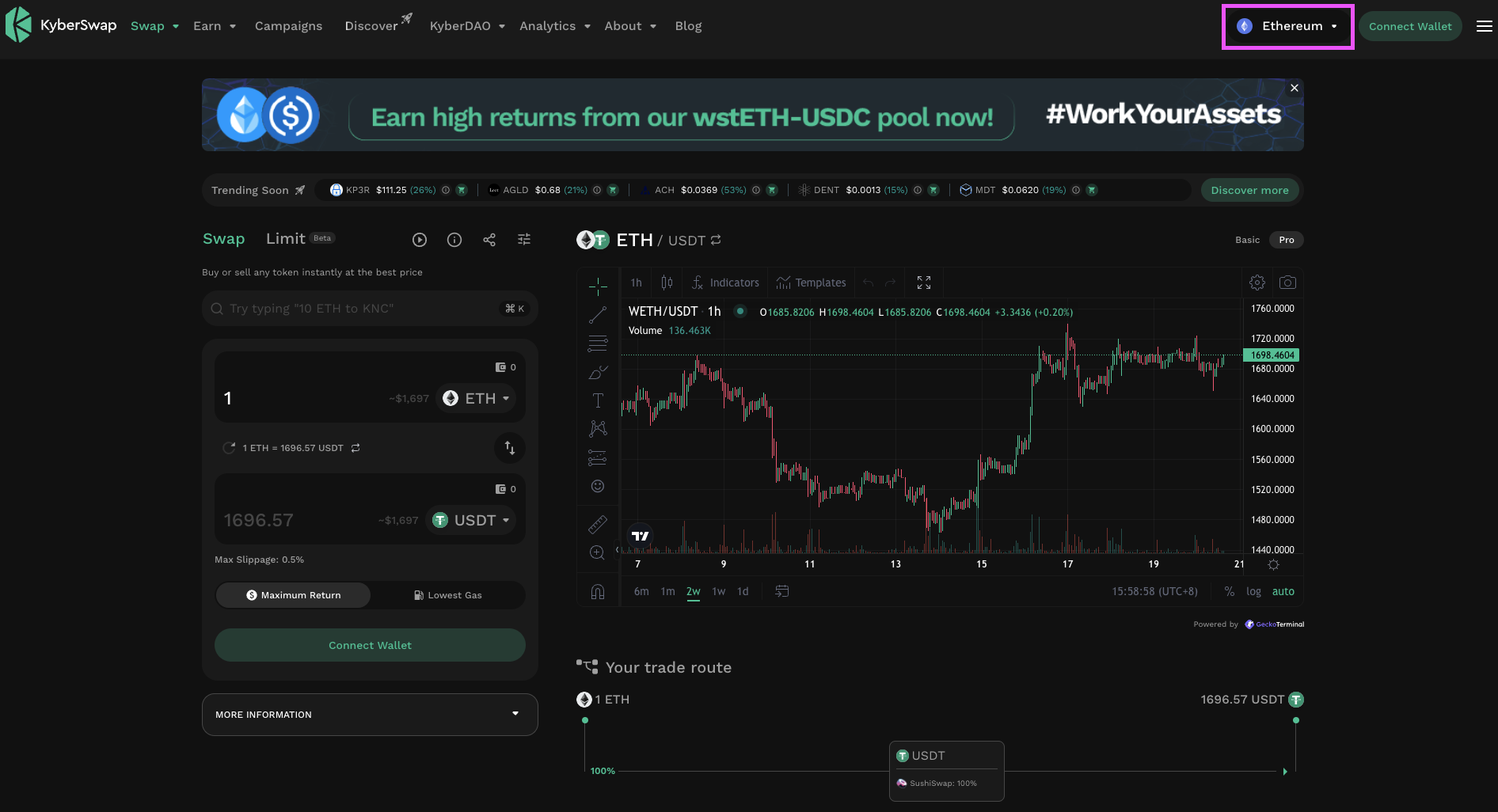This screenshot has height=812, width=1498.
Task: Open the Campaigns menu item
Action: [288, 26]
